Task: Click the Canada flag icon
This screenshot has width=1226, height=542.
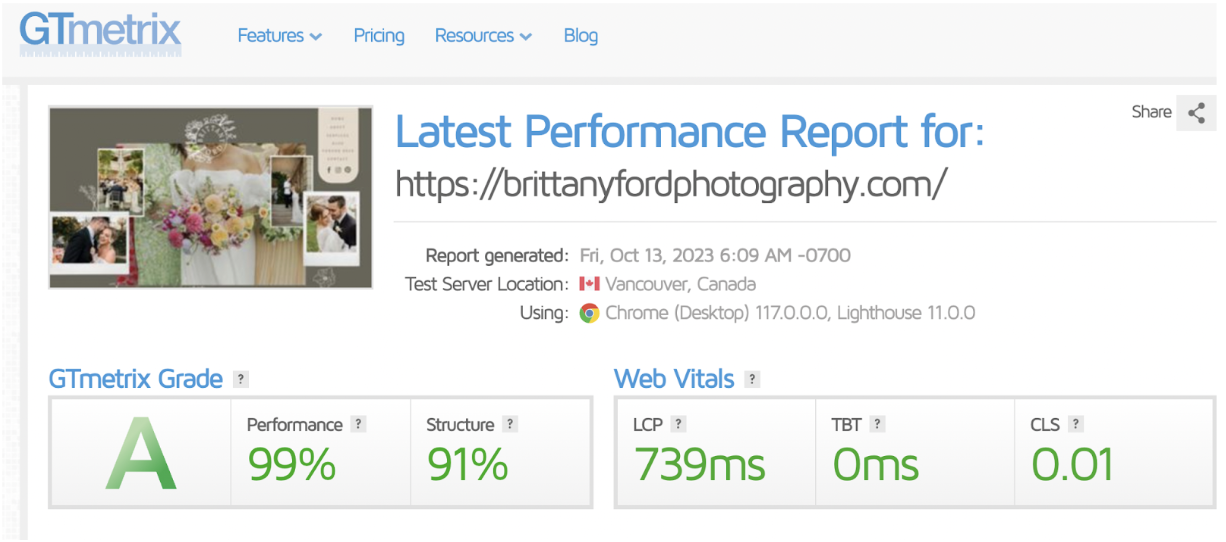Action: (x=589, y=284)
